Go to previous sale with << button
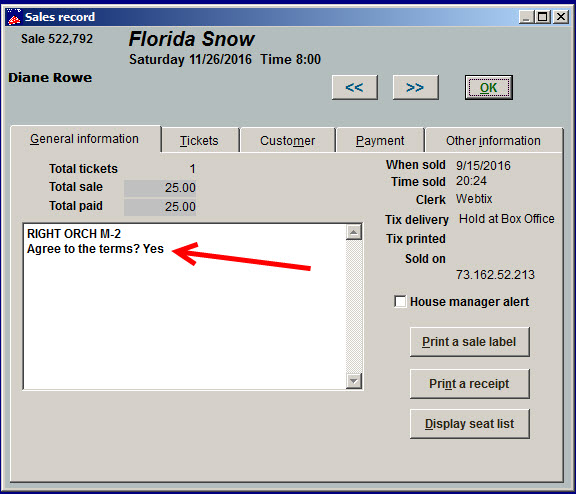 pos(354,87)
